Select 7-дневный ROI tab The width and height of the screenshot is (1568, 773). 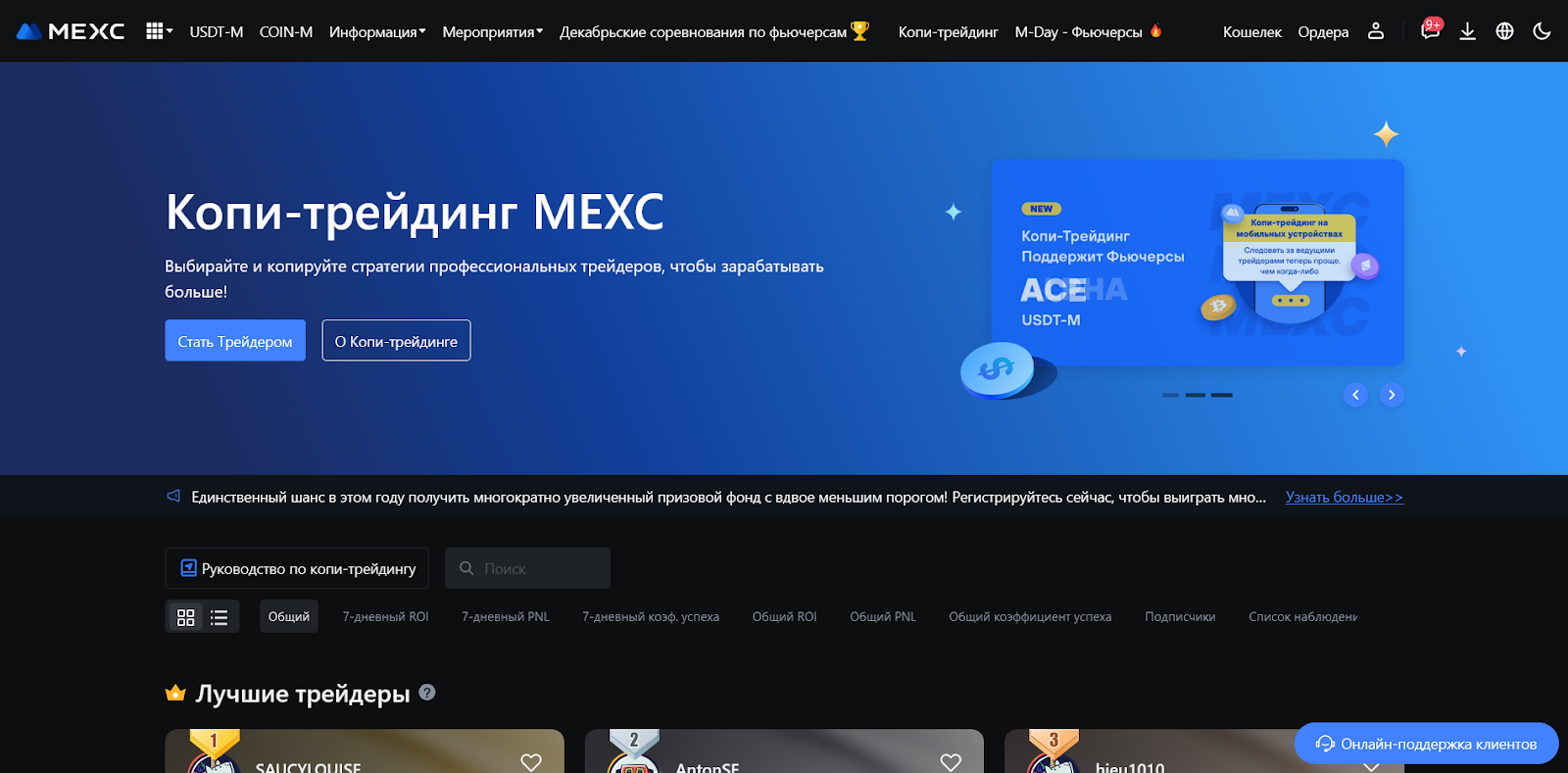tap(386, 617)
